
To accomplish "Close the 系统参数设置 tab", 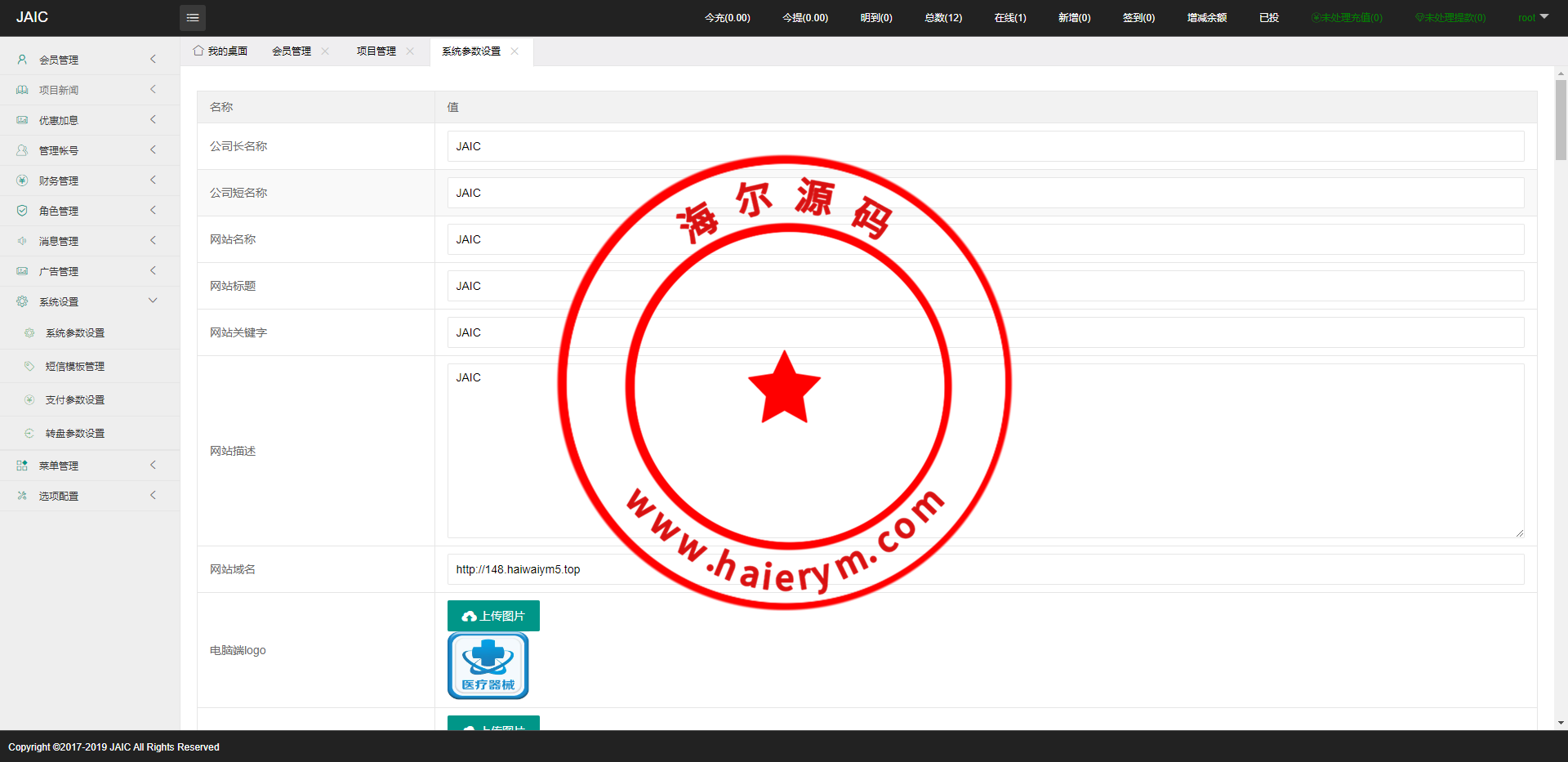I will coord(514,51).
